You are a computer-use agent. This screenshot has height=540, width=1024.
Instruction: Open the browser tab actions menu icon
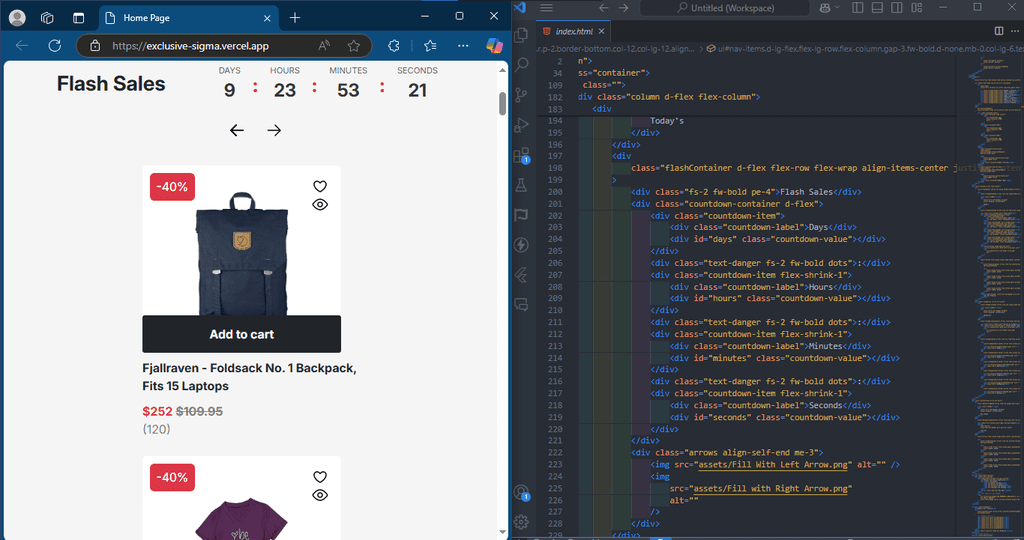click(78, 18)
